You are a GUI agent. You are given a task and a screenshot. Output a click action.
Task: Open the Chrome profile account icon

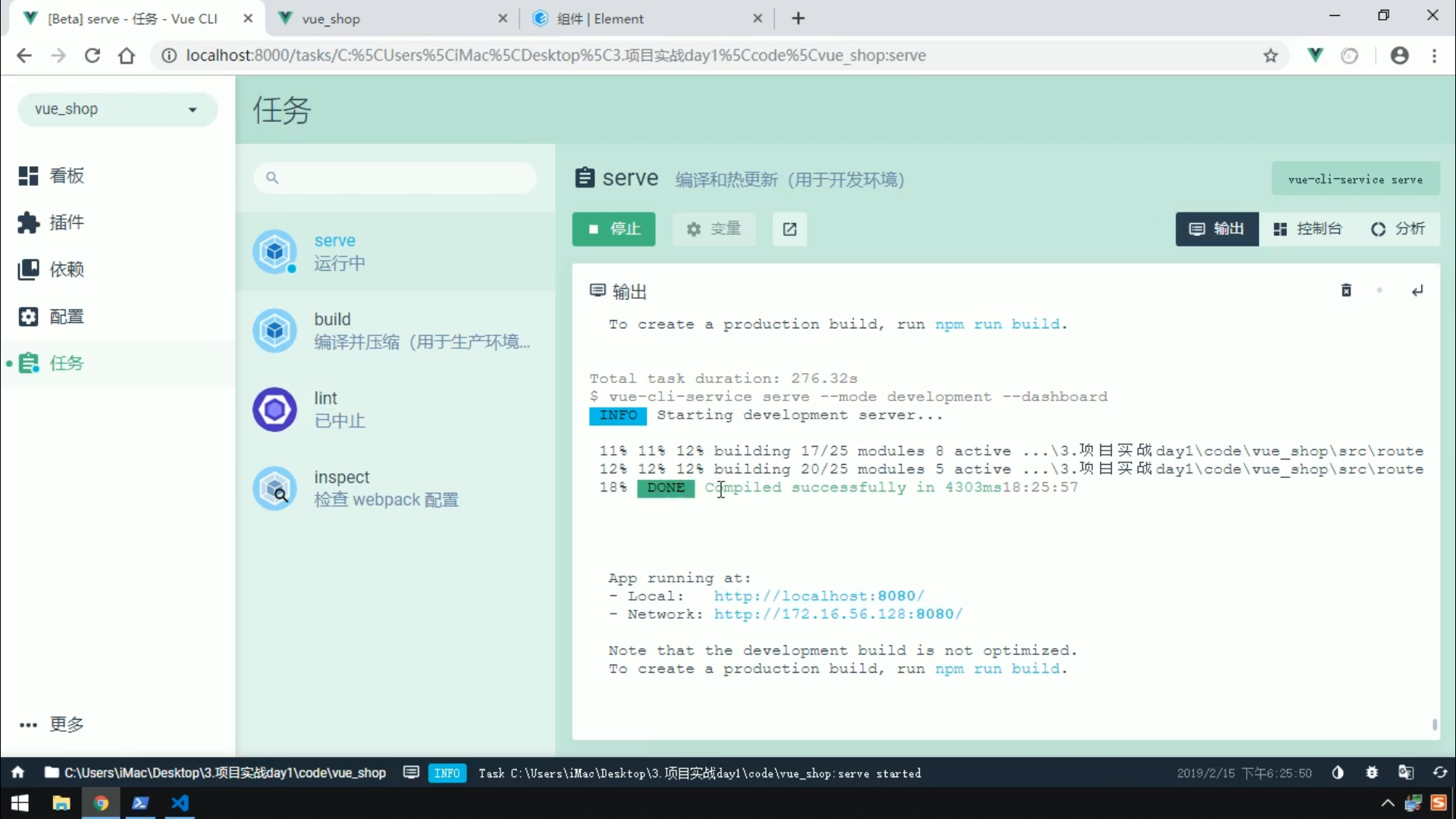tap(1400, 55)
